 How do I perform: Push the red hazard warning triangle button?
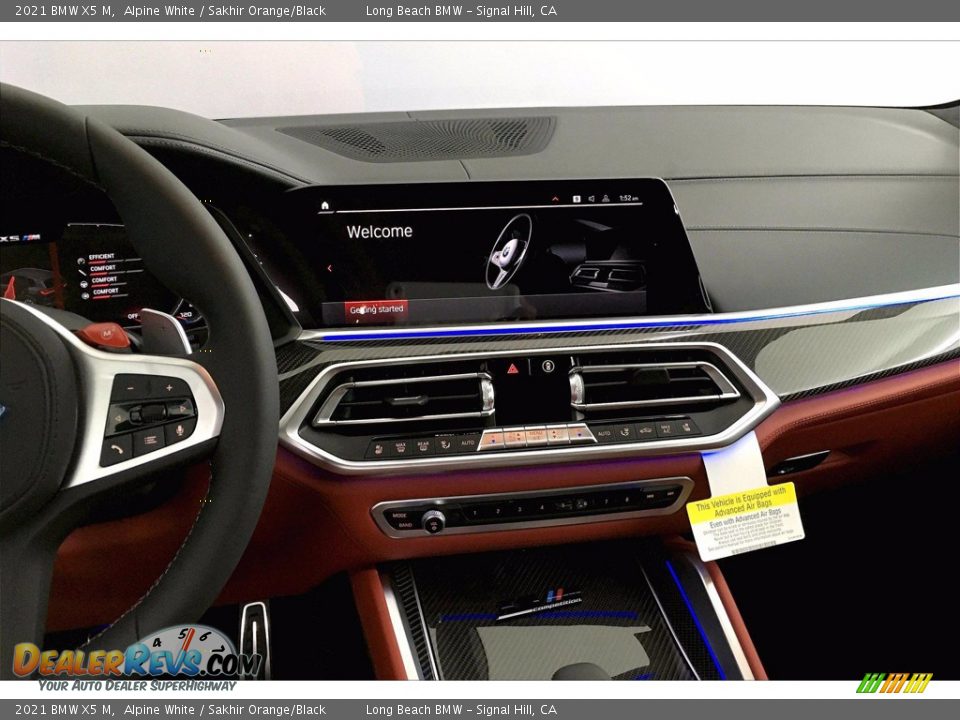(x=512, y=368)
